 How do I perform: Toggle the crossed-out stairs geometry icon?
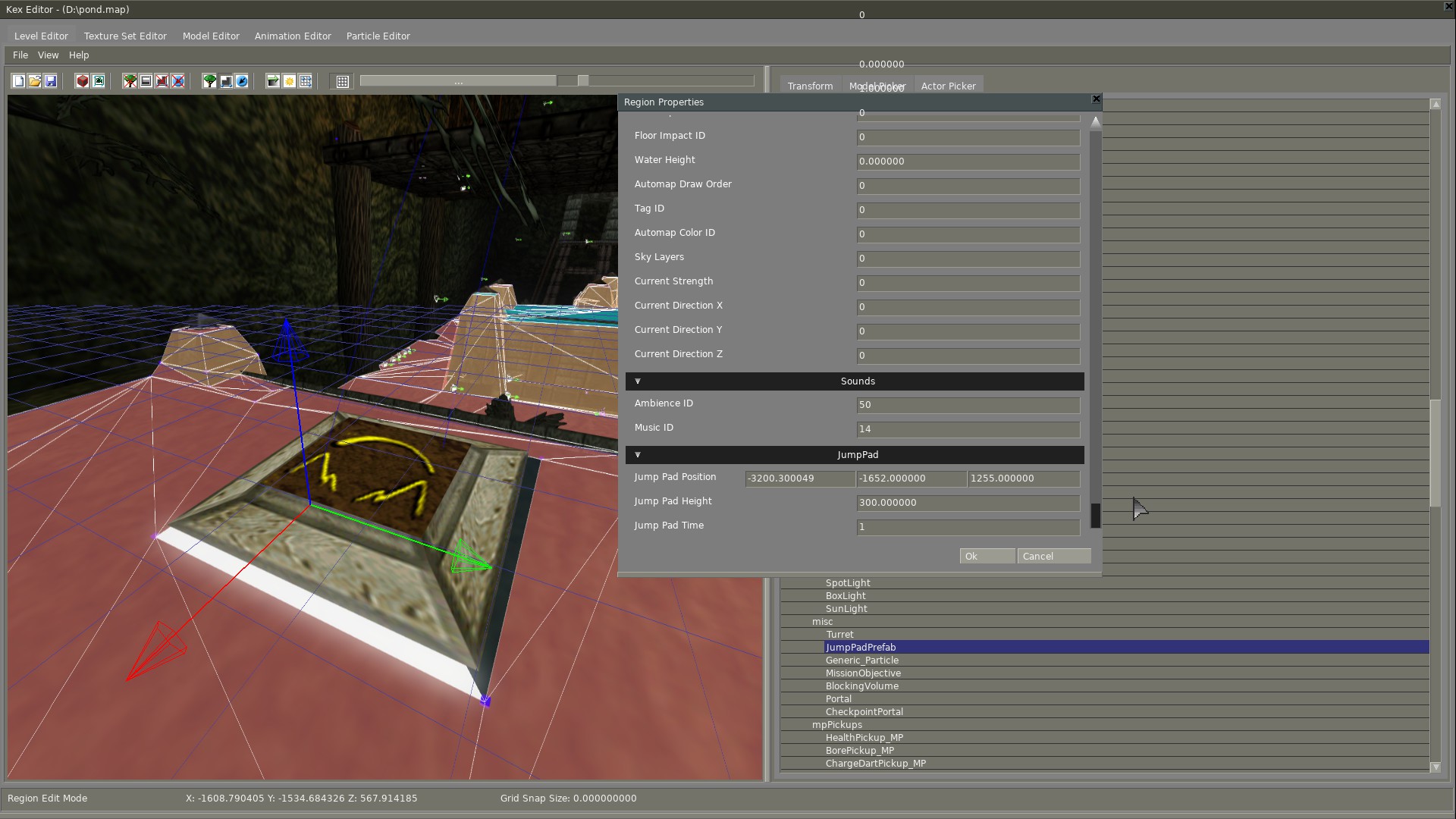click(162, 81)
